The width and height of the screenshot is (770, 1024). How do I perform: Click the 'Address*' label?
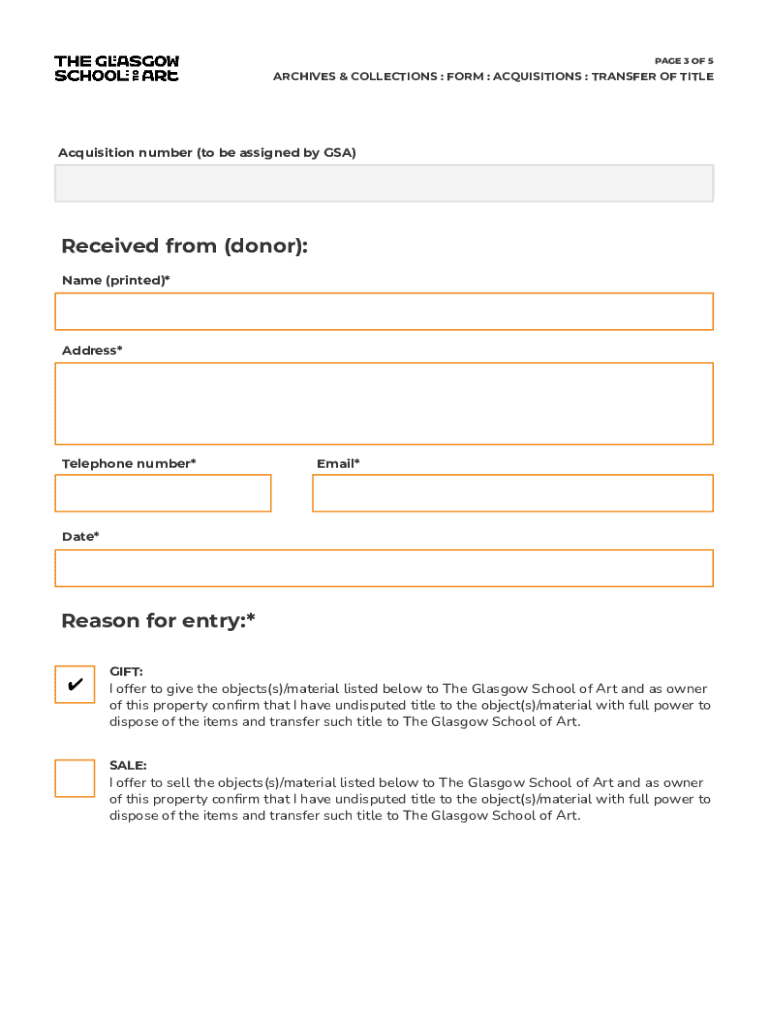[x=92, y=351]
